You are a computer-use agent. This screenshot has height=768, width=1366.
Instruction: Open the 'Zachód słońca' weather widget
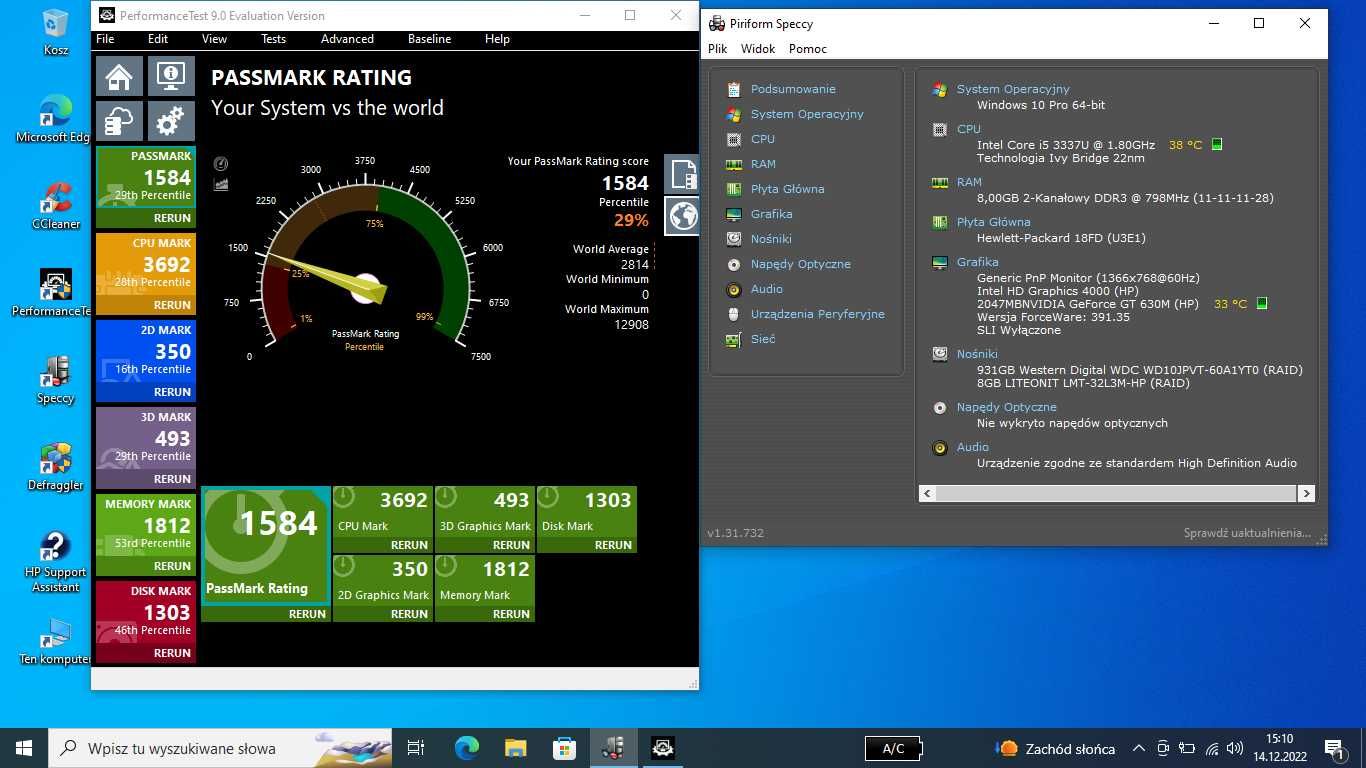tap(1057, 748)
